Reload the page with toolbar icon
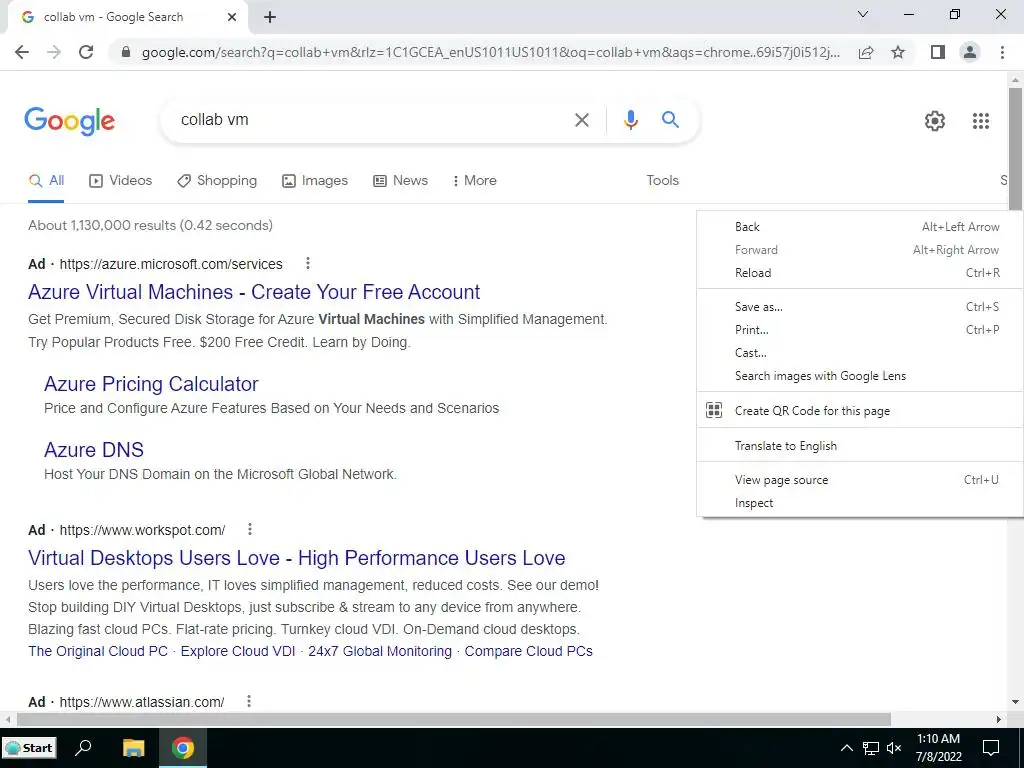Image resolution: width=1024 pixels, height=768 pixels. point(86,52)
